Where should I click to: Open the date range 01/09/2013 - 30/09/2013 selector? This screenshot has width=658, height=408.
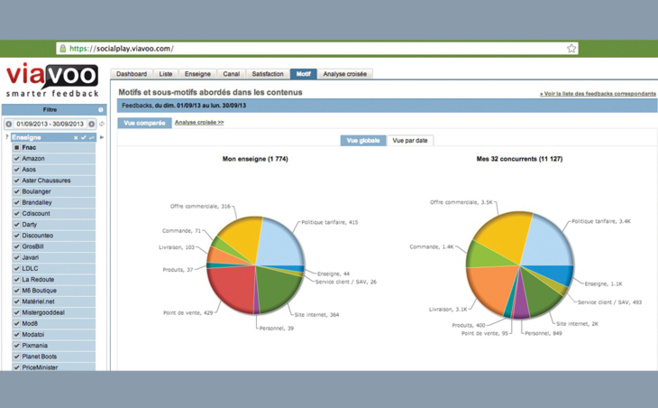(50, 124)
